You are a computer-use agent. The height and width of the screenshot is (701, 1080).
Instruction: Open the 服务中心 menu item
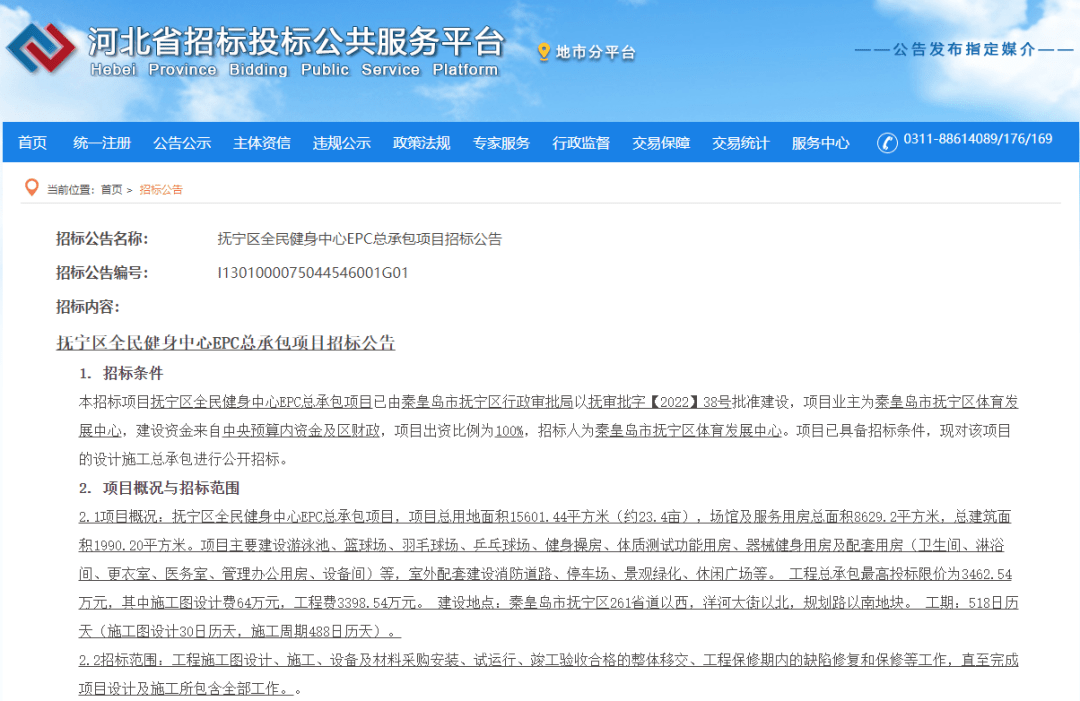(820, 143)
